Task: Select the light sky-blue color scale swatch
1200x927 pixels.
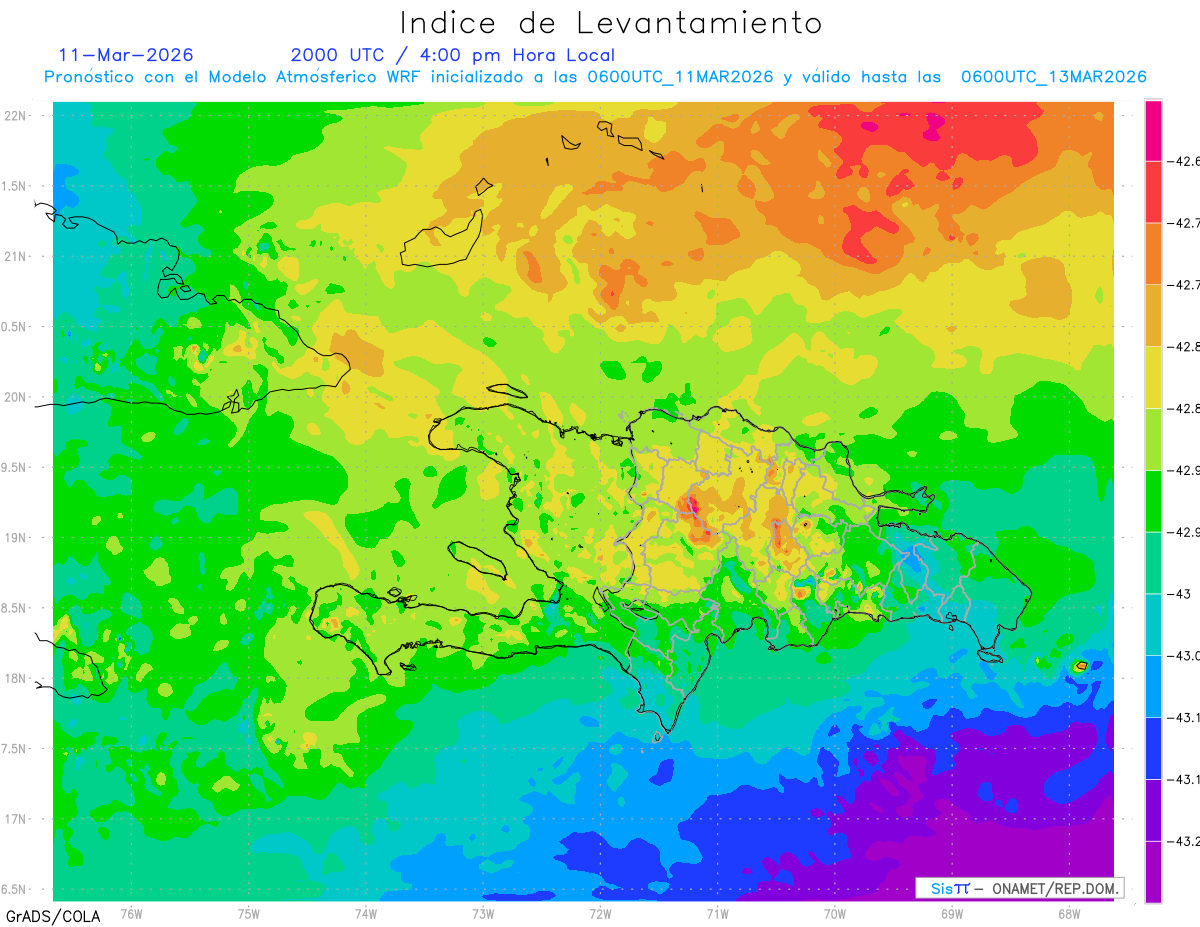Action: [x=1153, y=687]
